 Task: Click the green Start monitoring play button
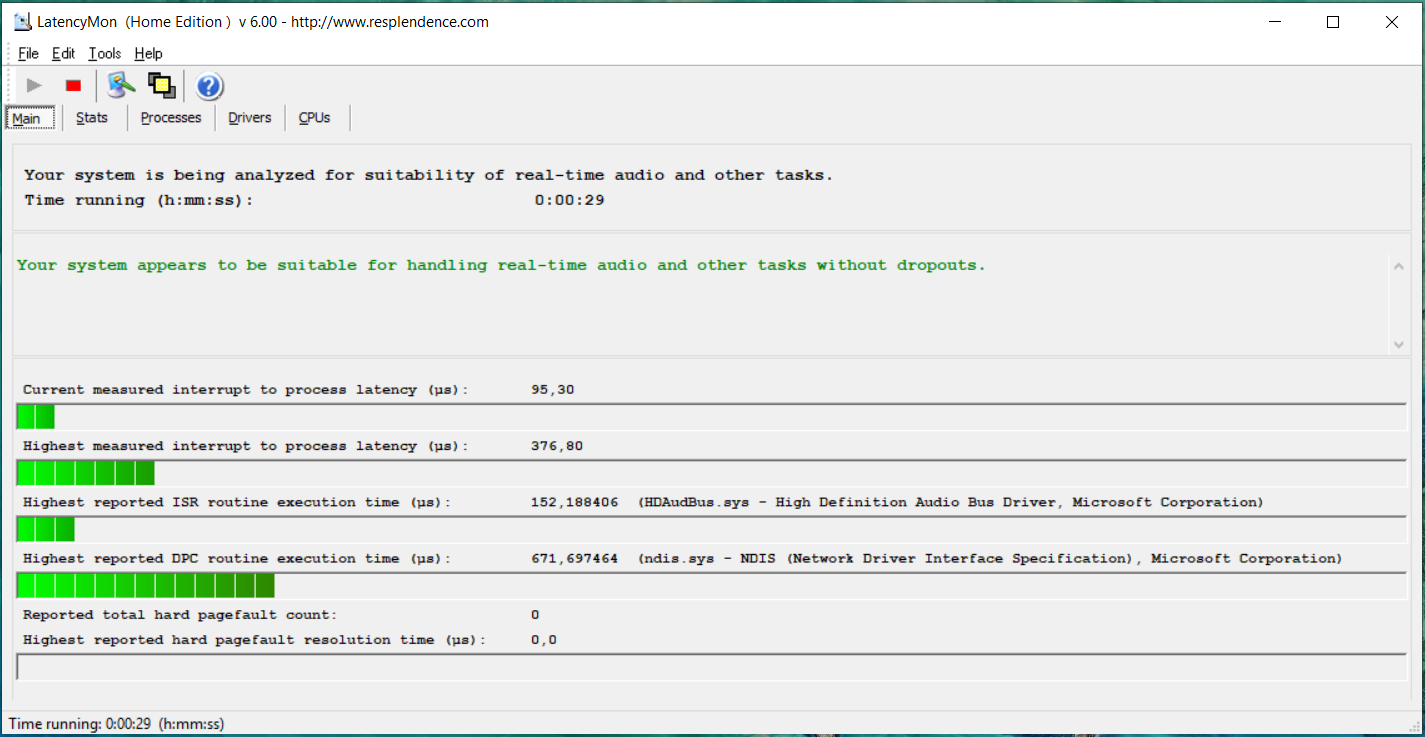(34, 86)
